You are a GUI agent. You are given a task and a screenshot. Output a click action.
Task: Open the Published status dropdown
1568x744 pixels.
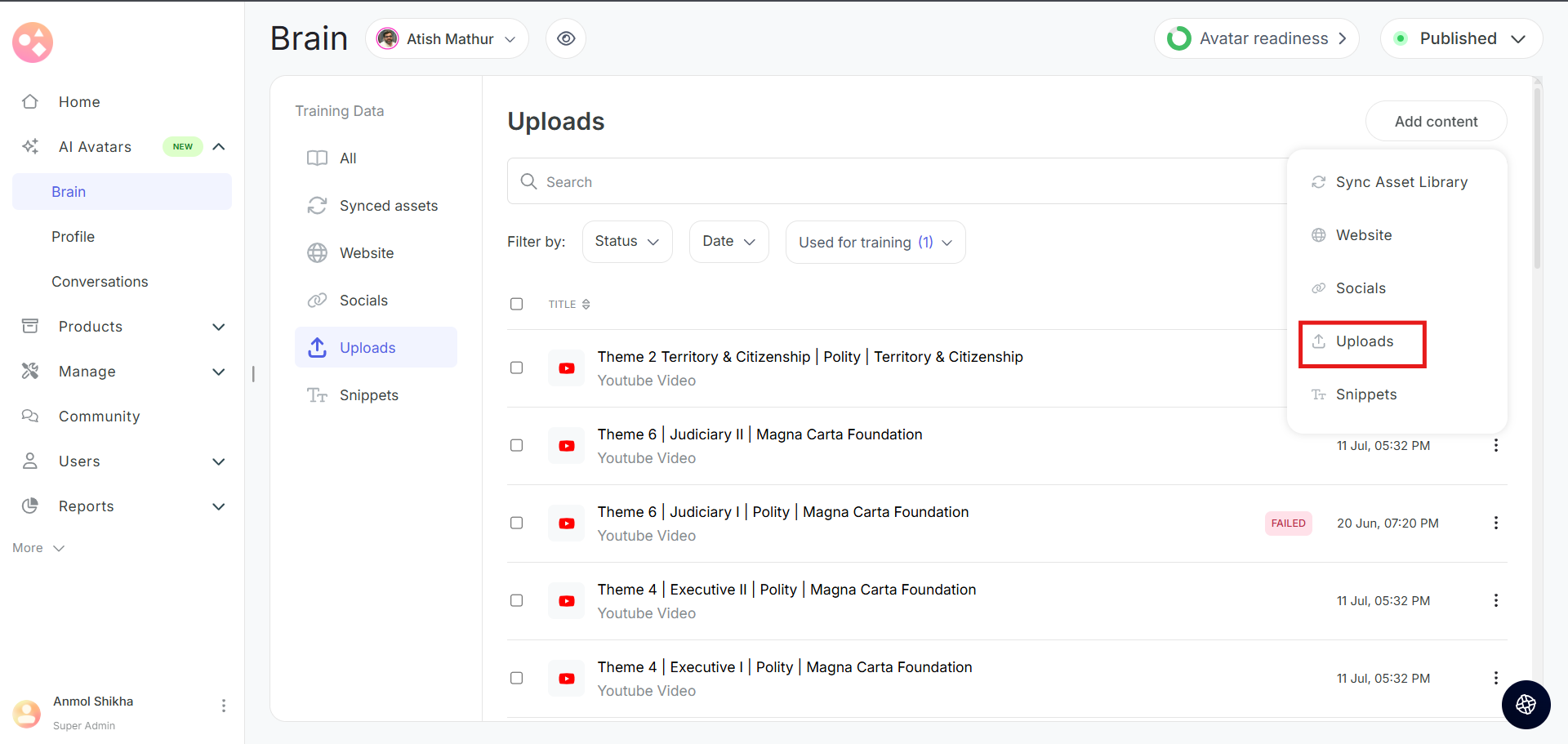click(1460, 38)
